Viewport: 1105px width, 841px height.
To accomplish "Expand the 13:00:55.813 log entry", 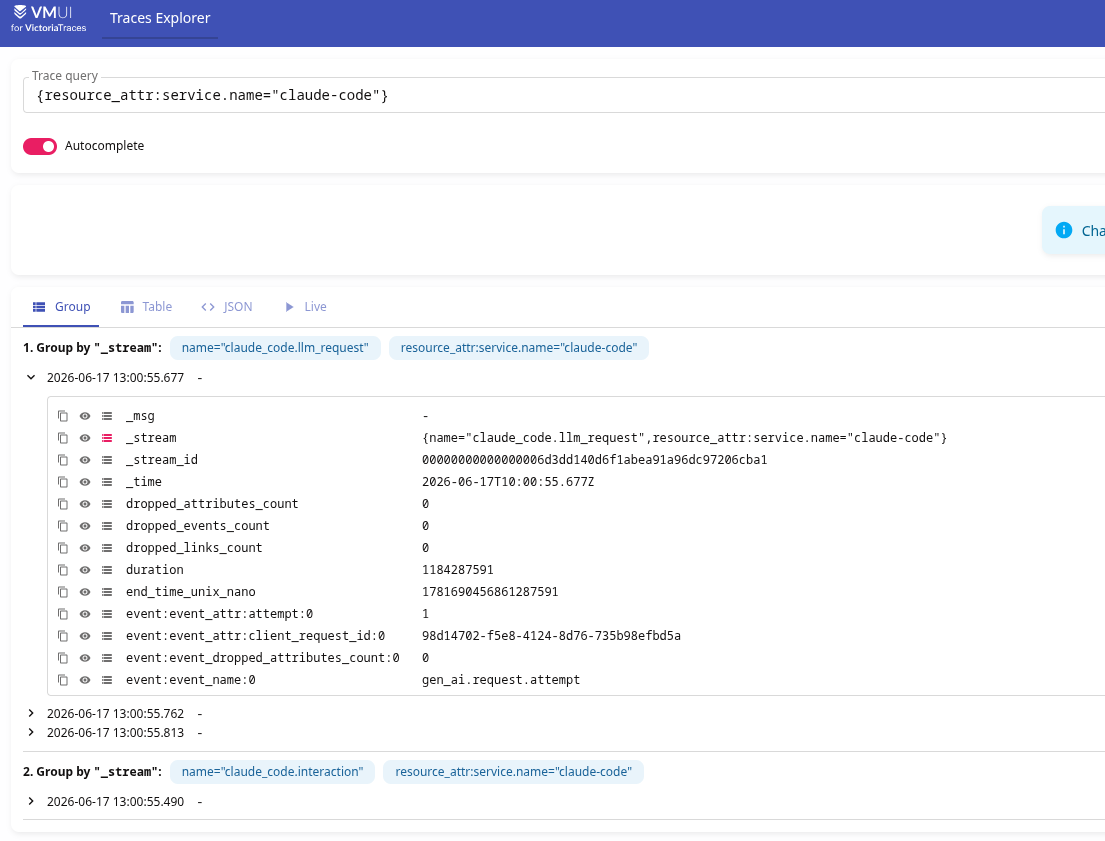I will [x=31, y=732].
